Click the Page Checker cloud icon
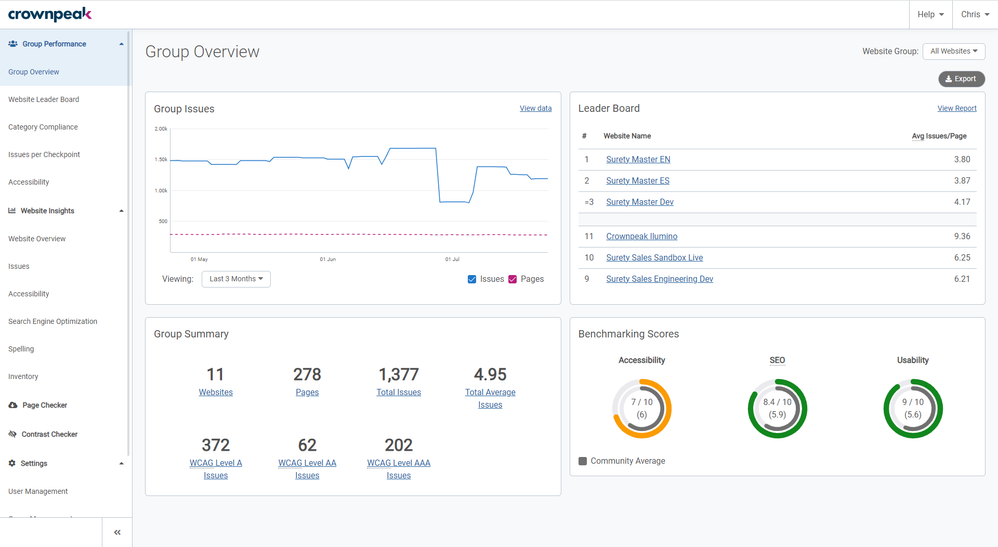 click(x=13, y=405)
